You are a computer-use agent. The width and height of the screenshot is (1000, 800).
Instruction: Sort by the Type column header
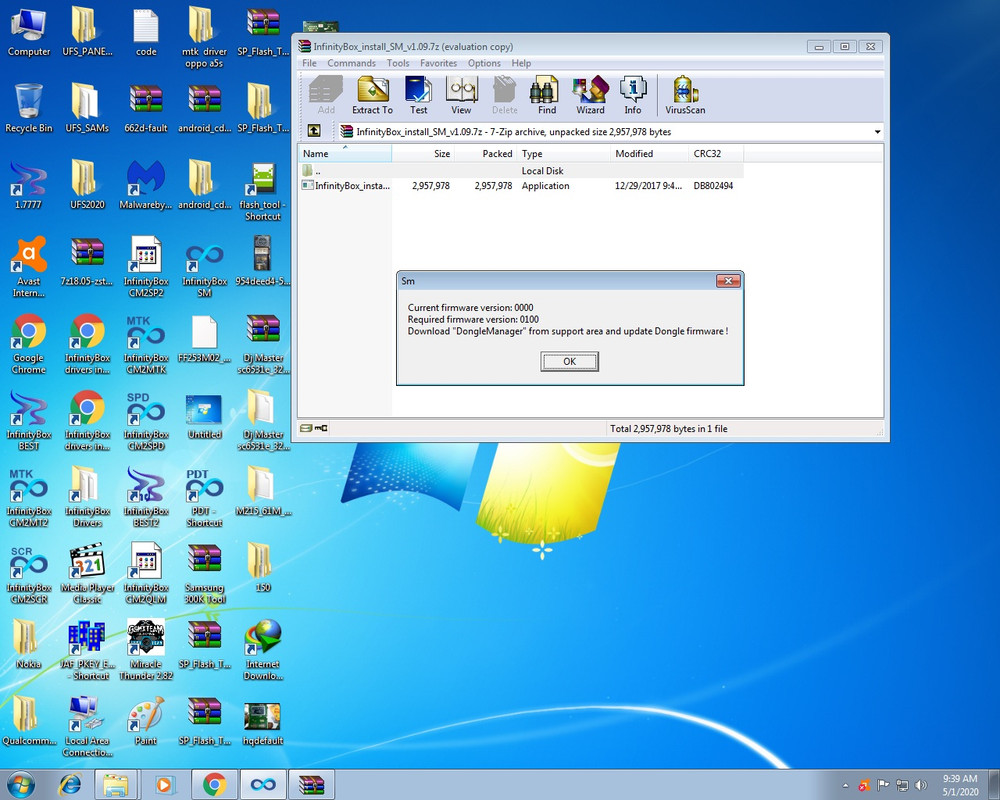click(563, 153)
